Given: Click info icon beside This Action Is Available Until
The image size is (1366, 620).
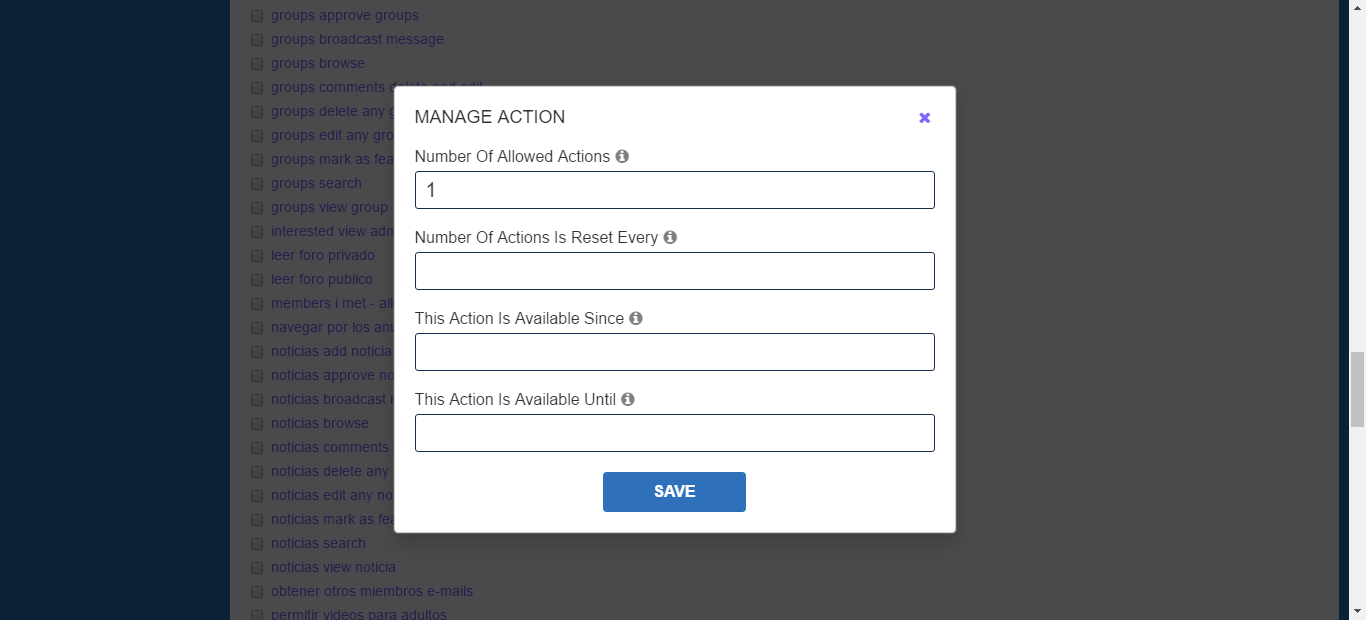Looking at the screenshot, I should pos(628,400).
